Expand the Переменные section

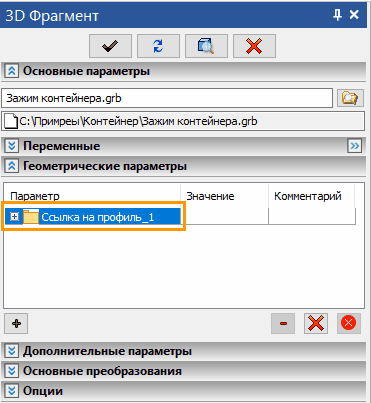(x=12, y=146)
